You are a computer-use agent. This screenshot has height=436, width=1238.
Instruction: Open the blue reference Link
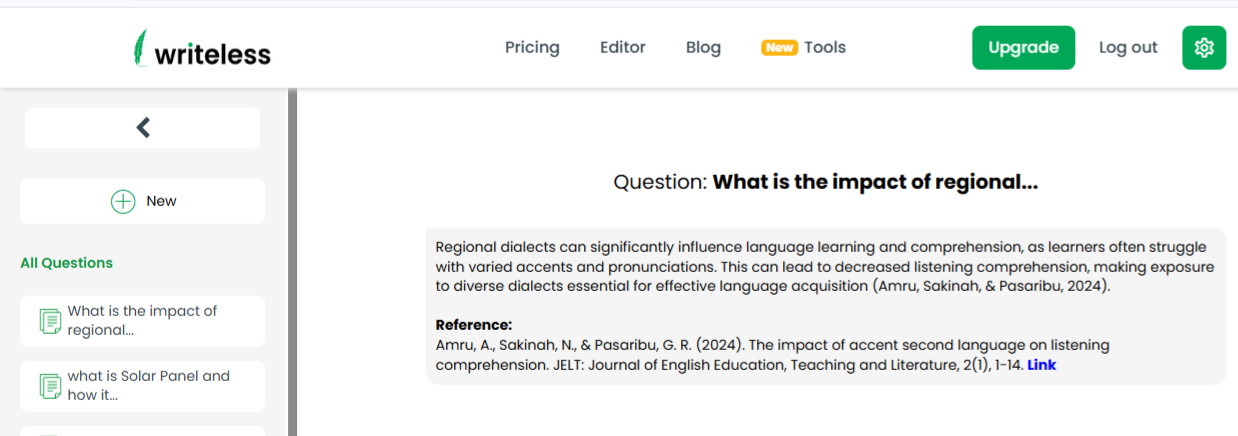1041,365
